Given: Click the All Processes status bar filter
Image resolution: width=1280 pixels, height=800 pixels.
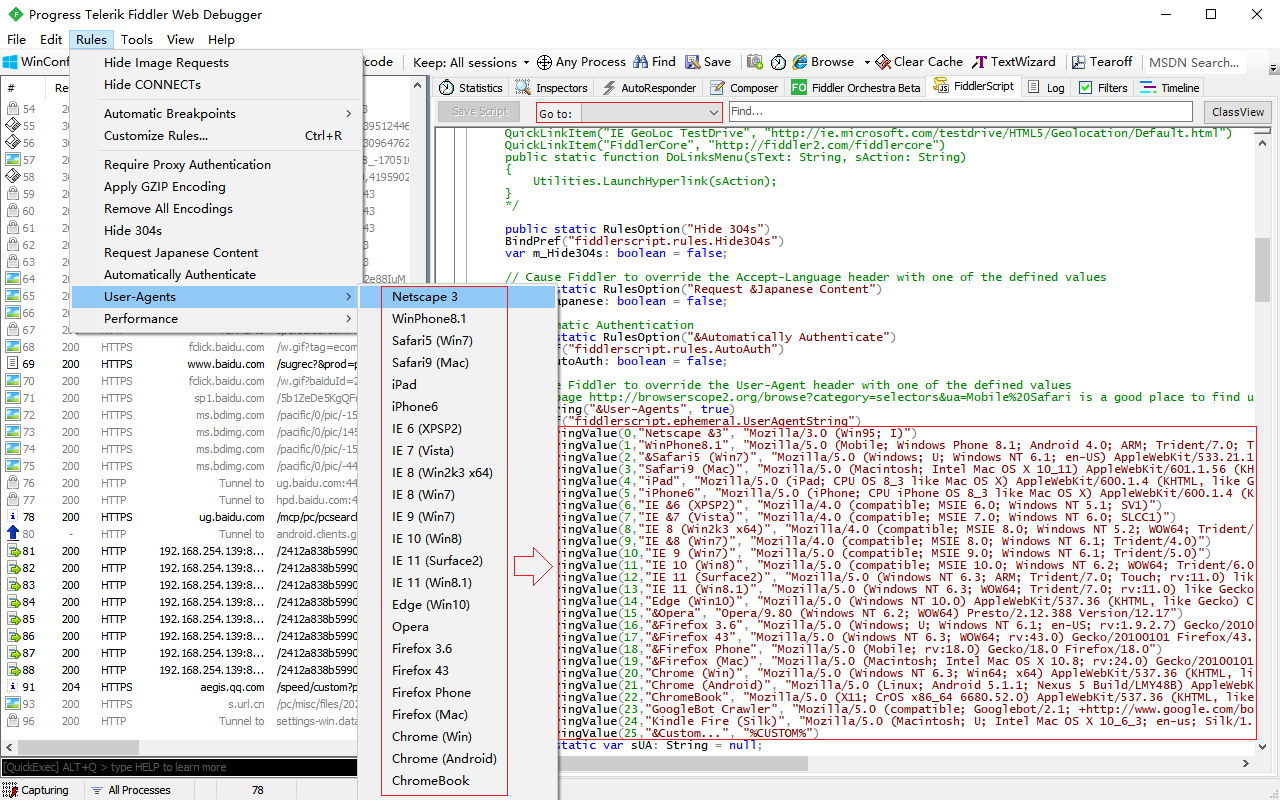Looking at the screenshot, I should click(x=131, y=790).
